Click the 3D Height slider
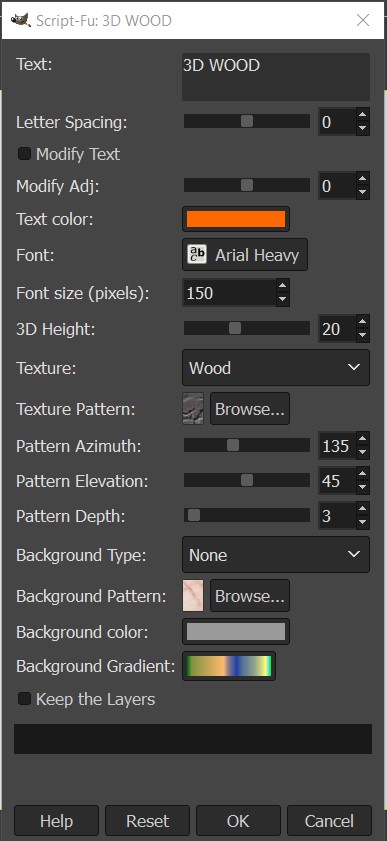 pyautogui.click(x=247, y=328)
